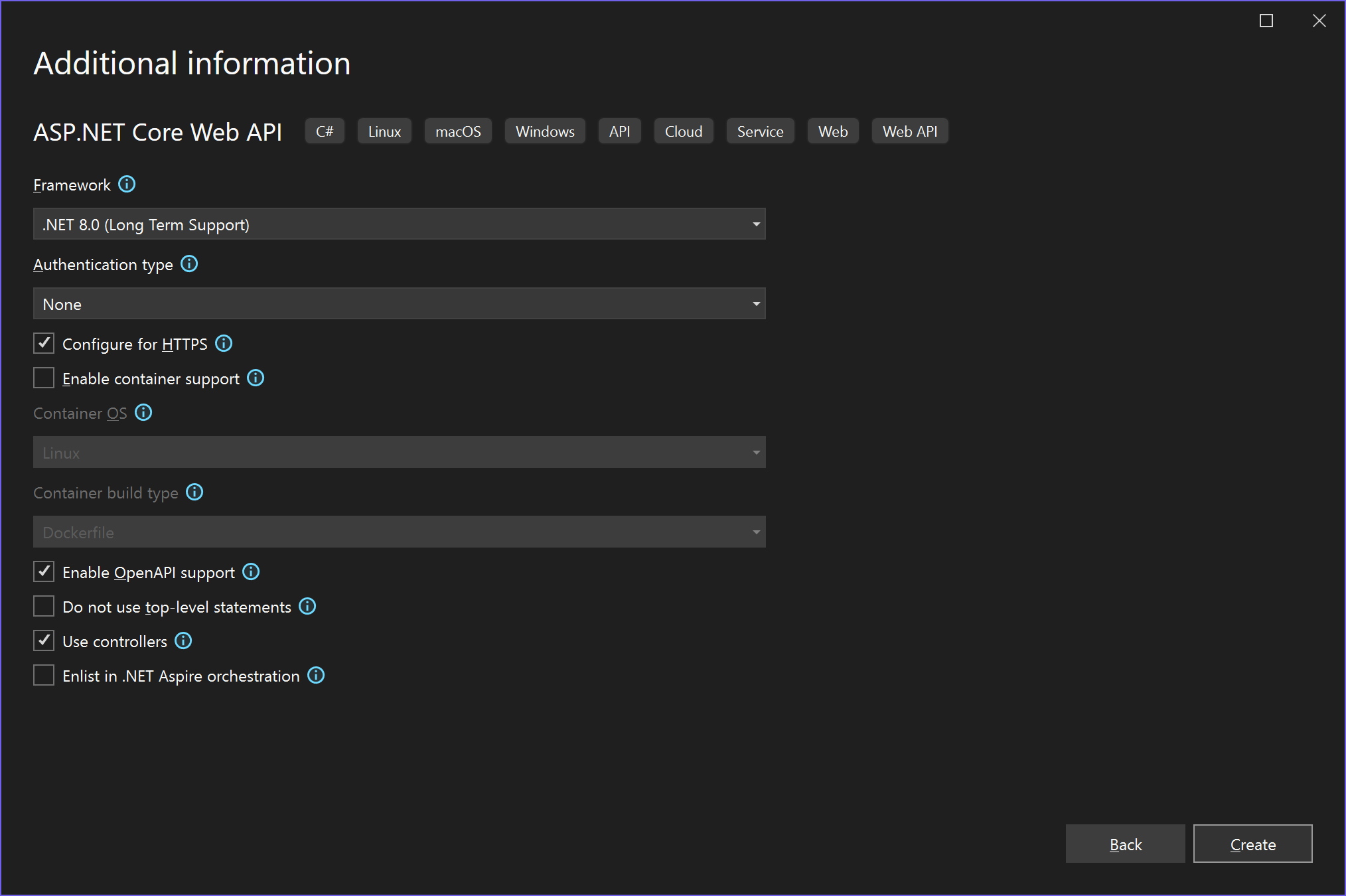Click the Framework info icon
The height and width of the screenshot is (896, 1346).
click(x=127, y=185)
